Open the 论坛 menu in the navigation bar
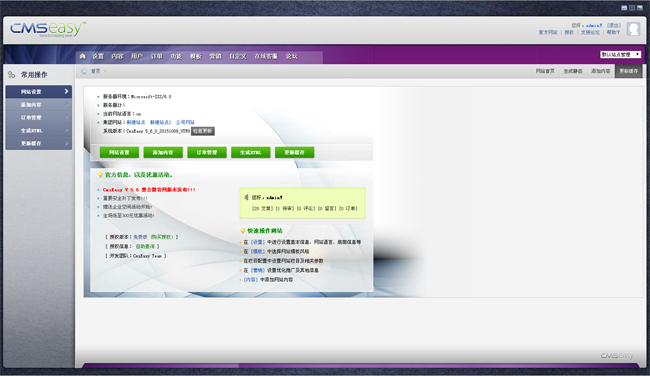650x376 pixels. click(291, 56)
